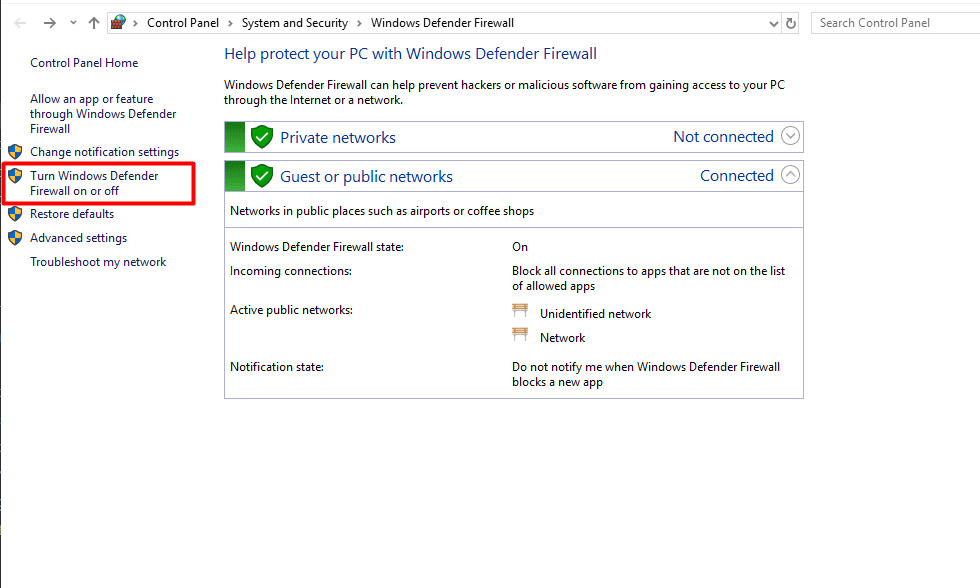
Task: Click Do not notify me text
Action: (x=646, y=374)
